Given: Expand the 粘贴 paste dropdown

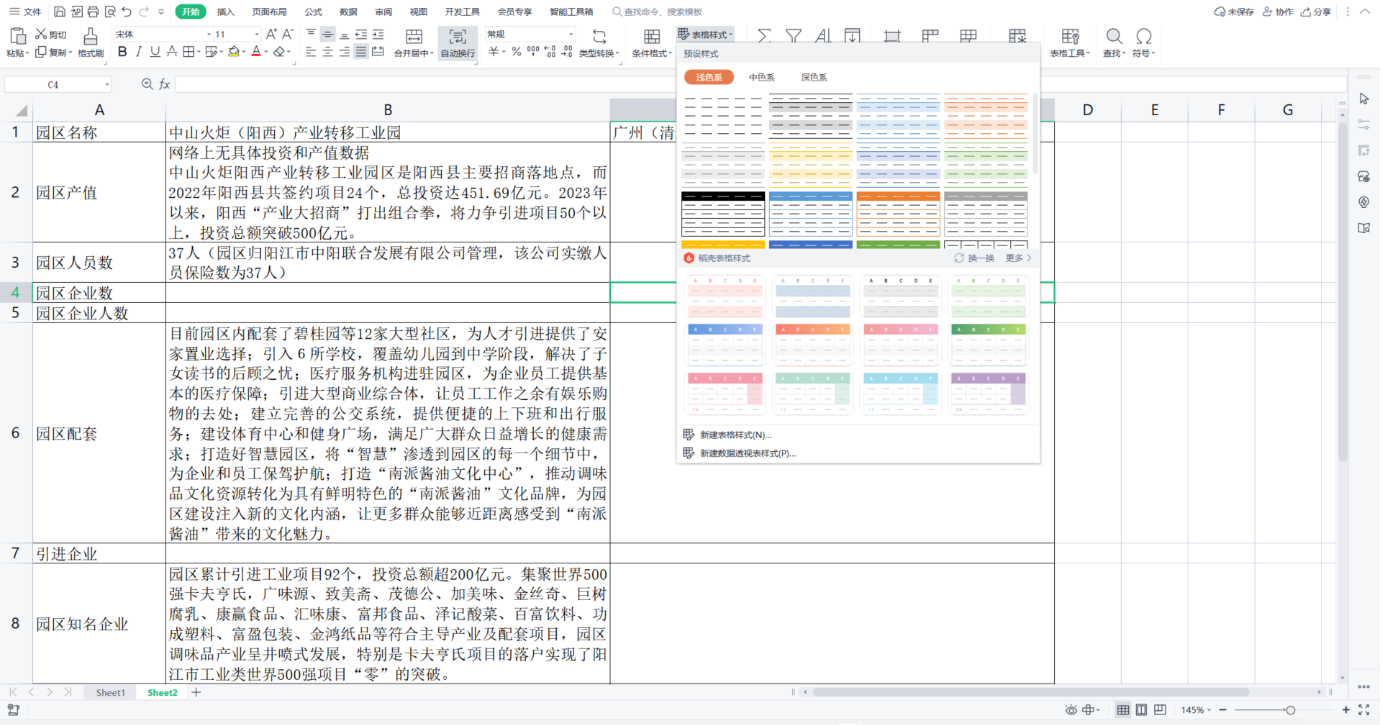Looking at the screenshot, I should click(x=28, y=53).
